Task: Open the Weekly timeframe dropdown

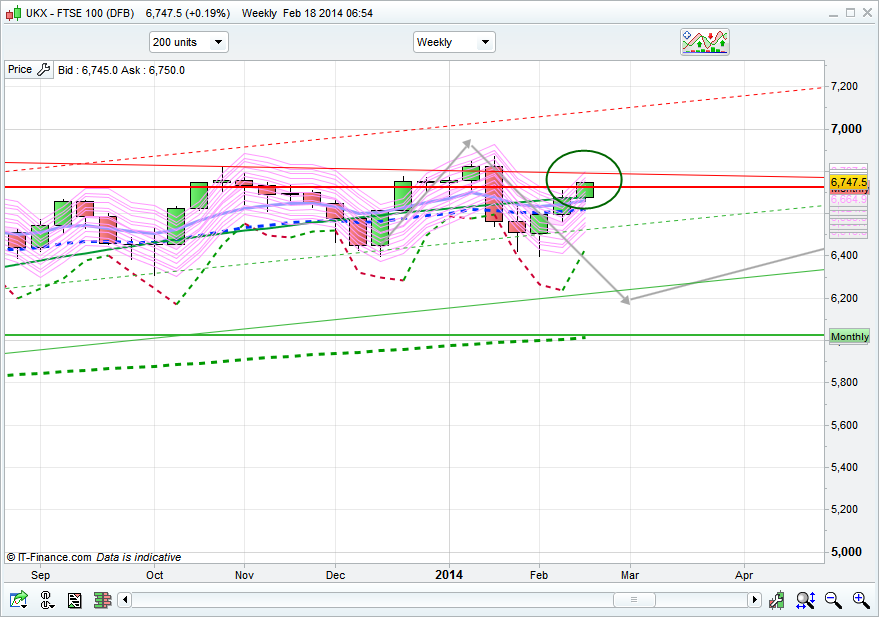Action: tap(454, 42)
